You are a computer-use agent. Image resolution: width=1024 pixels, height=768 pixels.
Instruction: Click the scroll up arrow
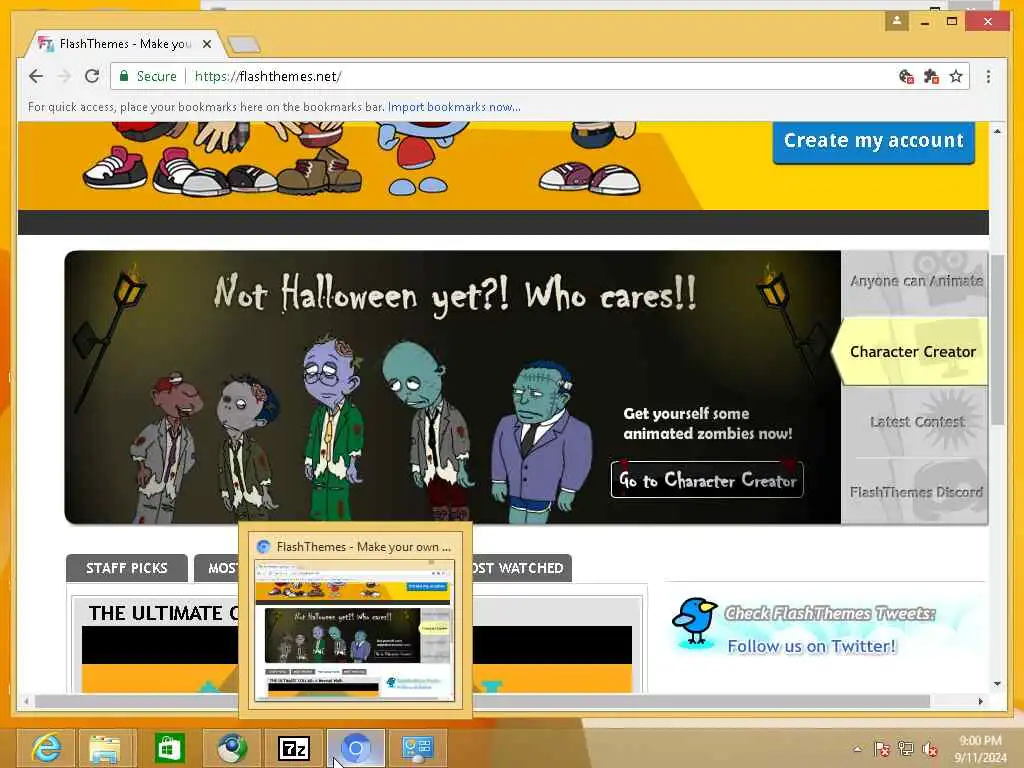997,131
